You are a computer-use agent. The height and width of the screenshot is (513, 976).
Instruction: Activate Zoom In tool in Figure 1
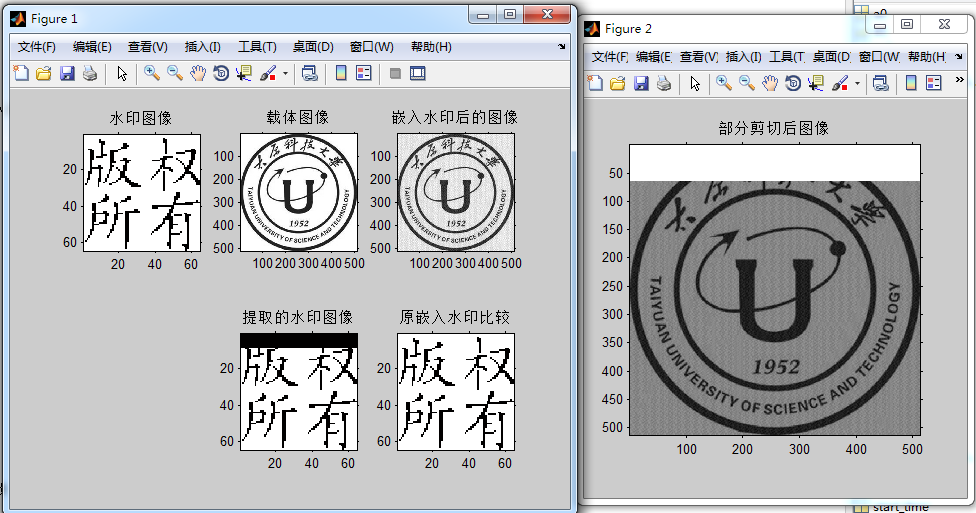point(151,73)
